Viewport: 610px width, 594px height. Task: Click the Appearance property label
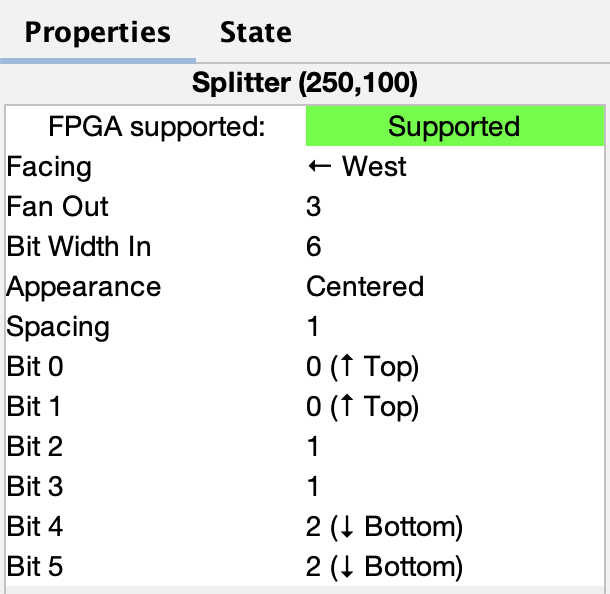pyautogui.click(x=84, y=287)
